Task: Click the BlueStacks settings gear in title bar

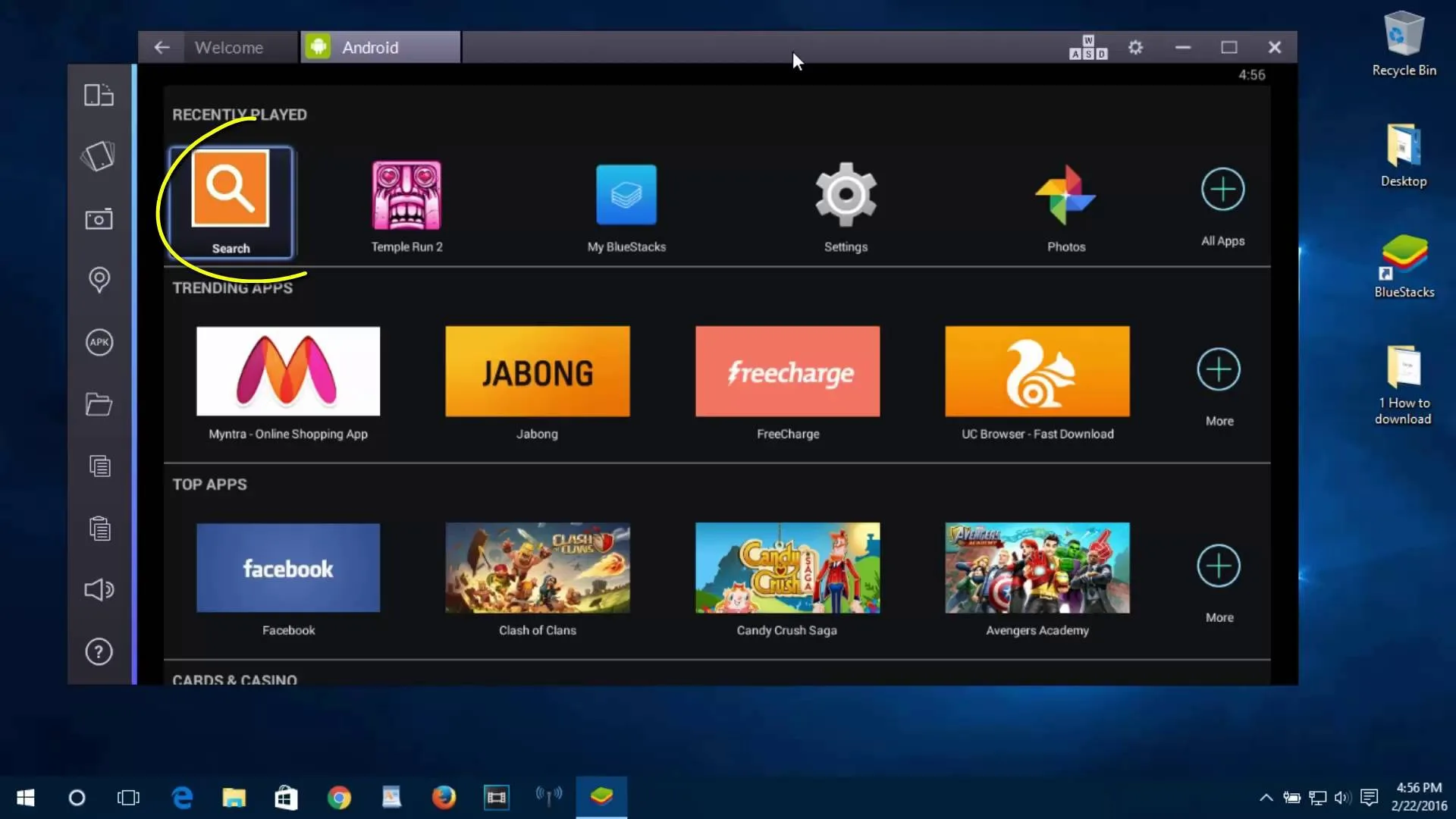Action: point(1135,48)
